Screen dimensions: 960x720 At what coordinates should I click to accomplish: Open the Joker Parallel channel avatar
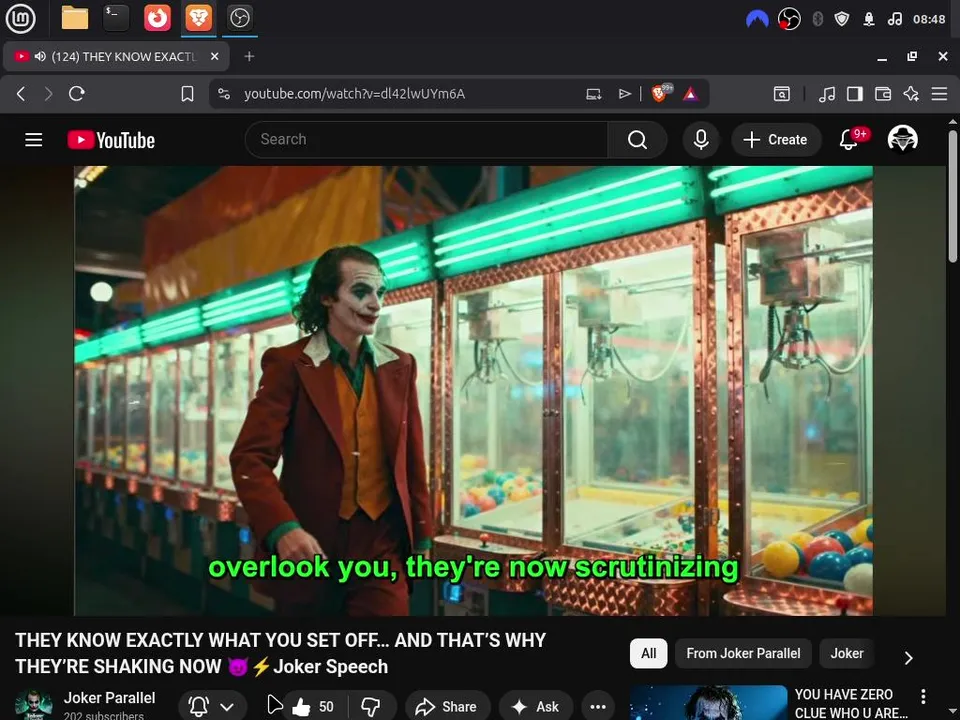click(x=34, y=705)
